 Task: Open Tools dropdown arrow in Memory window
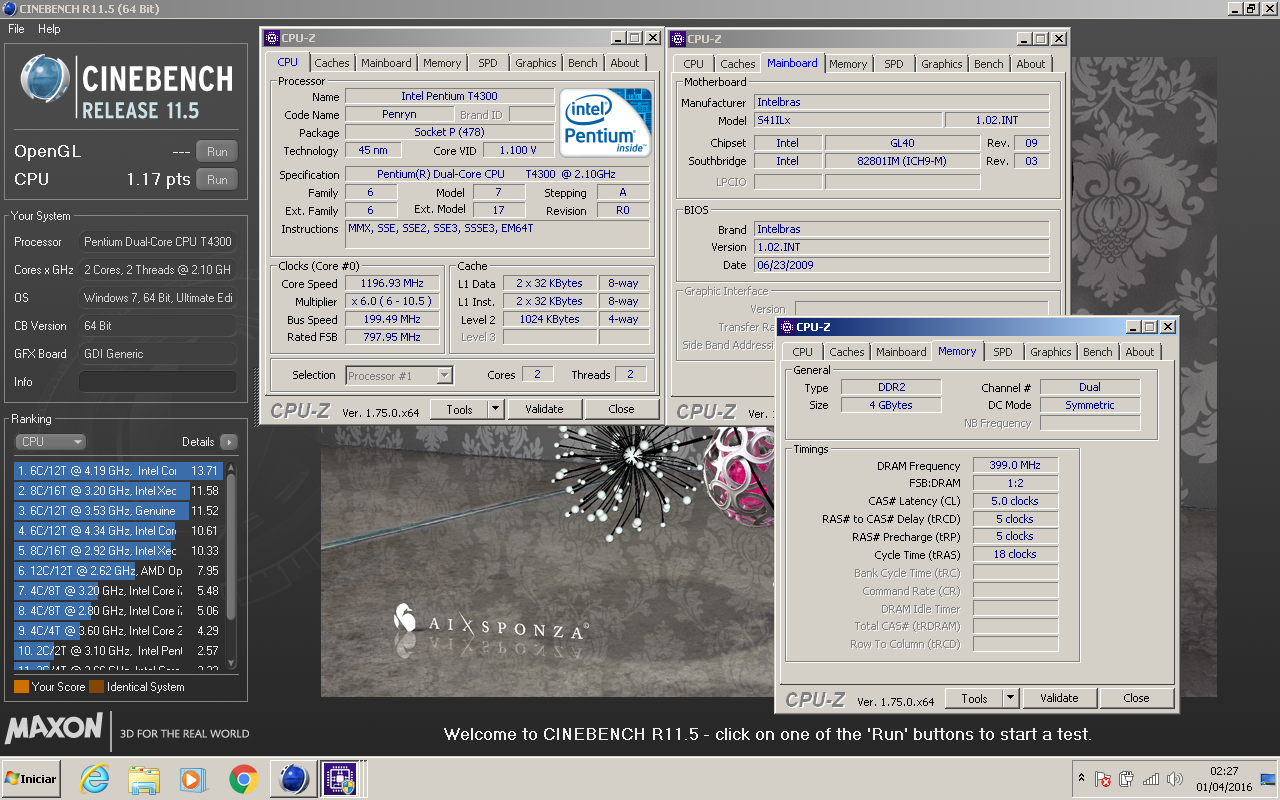click(x=1011, y=698)
